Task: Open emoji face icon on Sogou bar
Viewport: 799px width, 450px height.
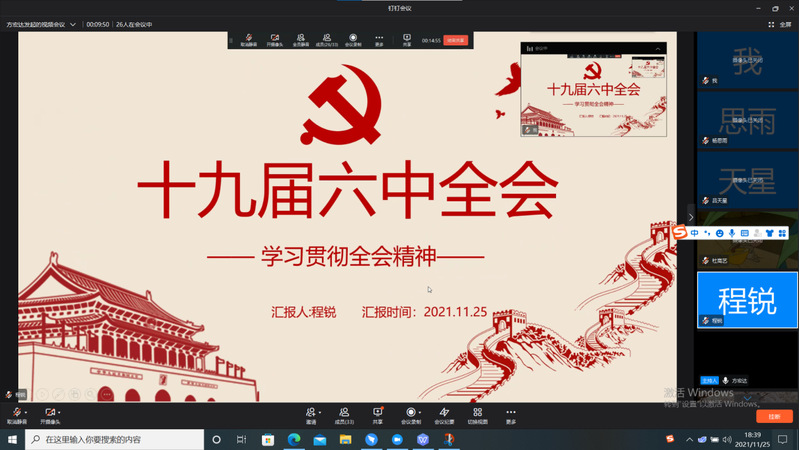Action: (720, 233)
